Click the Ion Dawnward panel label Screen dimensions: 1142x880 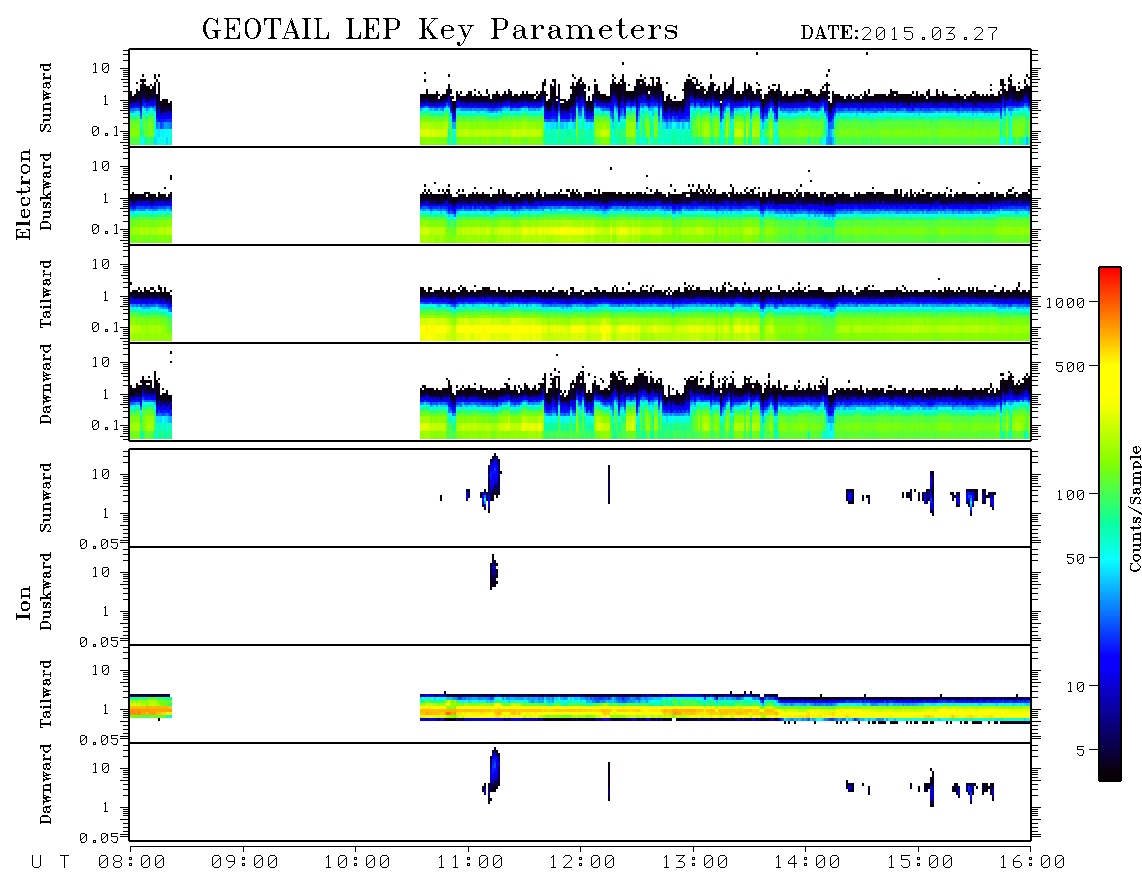point(46,784)
